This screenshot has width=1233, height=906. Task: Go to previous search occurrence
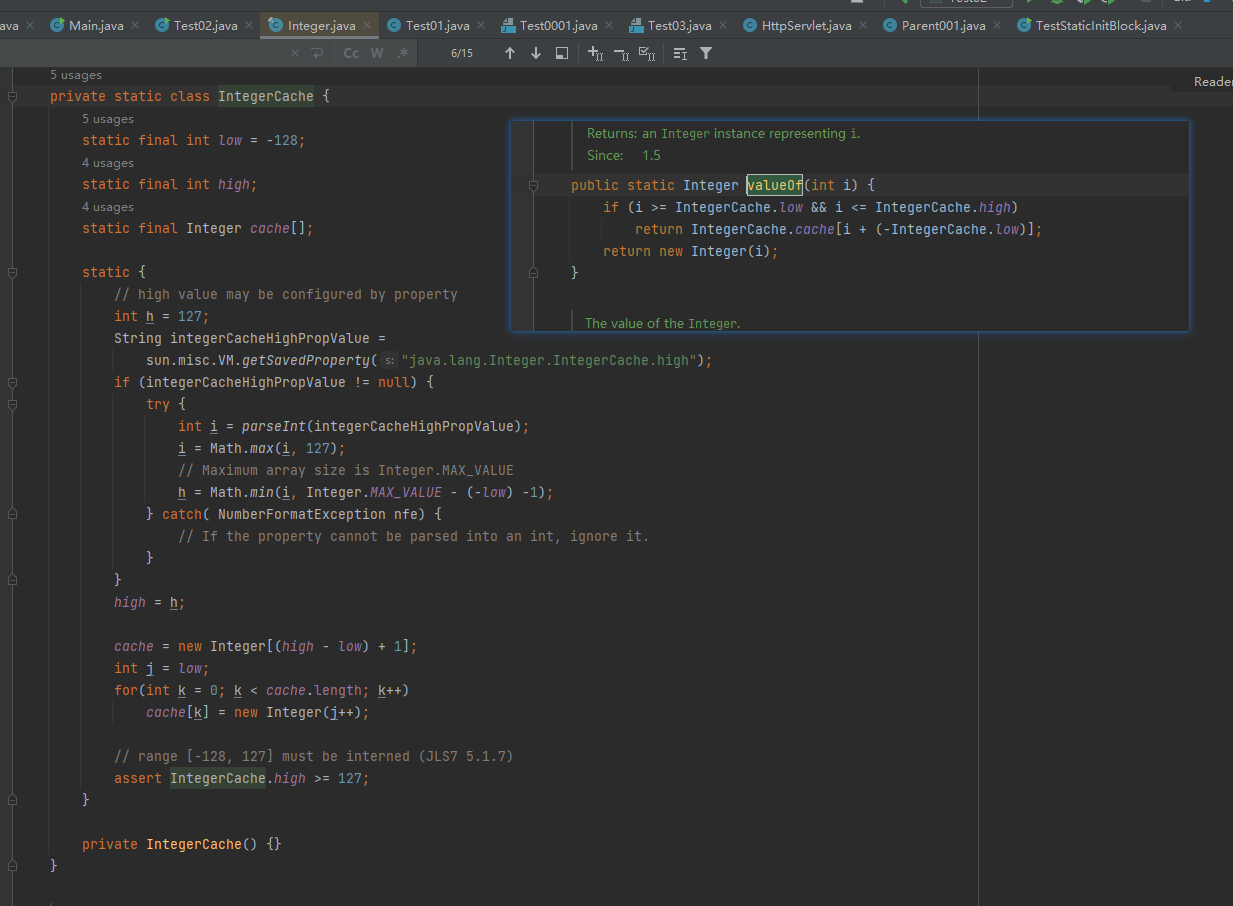tap(510, 53)
